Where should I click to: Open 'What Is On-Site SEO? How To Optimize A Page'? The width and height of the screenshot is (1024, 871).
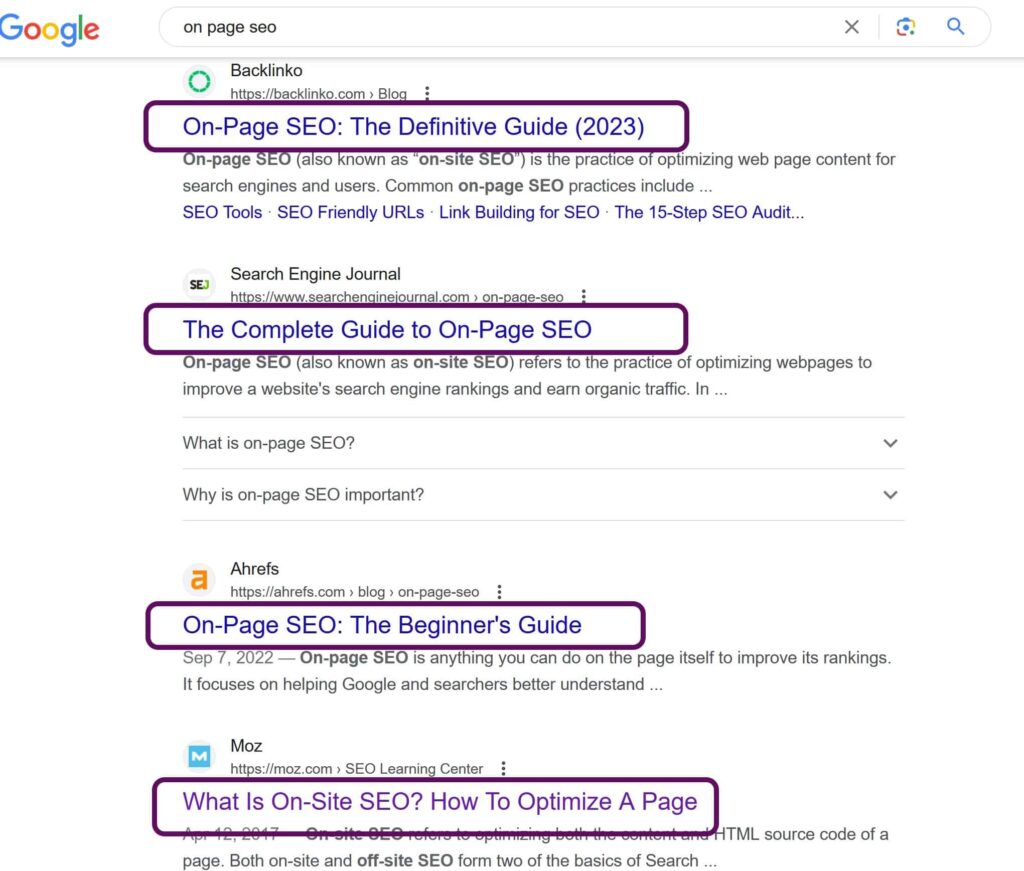coord(440,802)
